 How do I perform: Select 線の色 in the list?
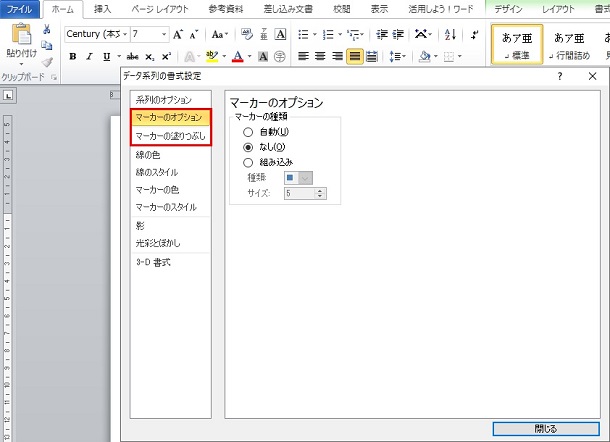(x=170, y=155)
